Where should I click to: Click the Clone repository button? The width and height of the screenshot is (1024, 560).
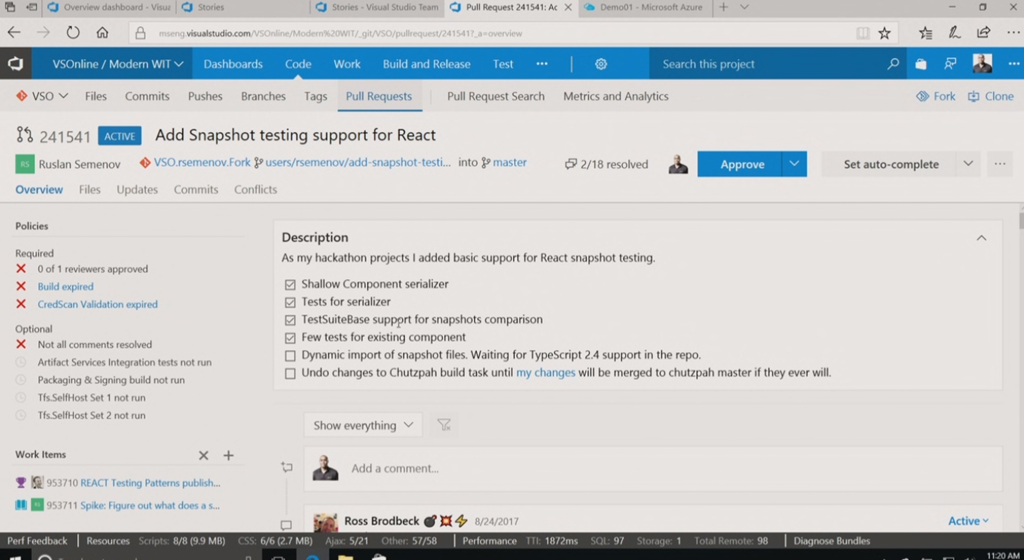click(991, 96)
